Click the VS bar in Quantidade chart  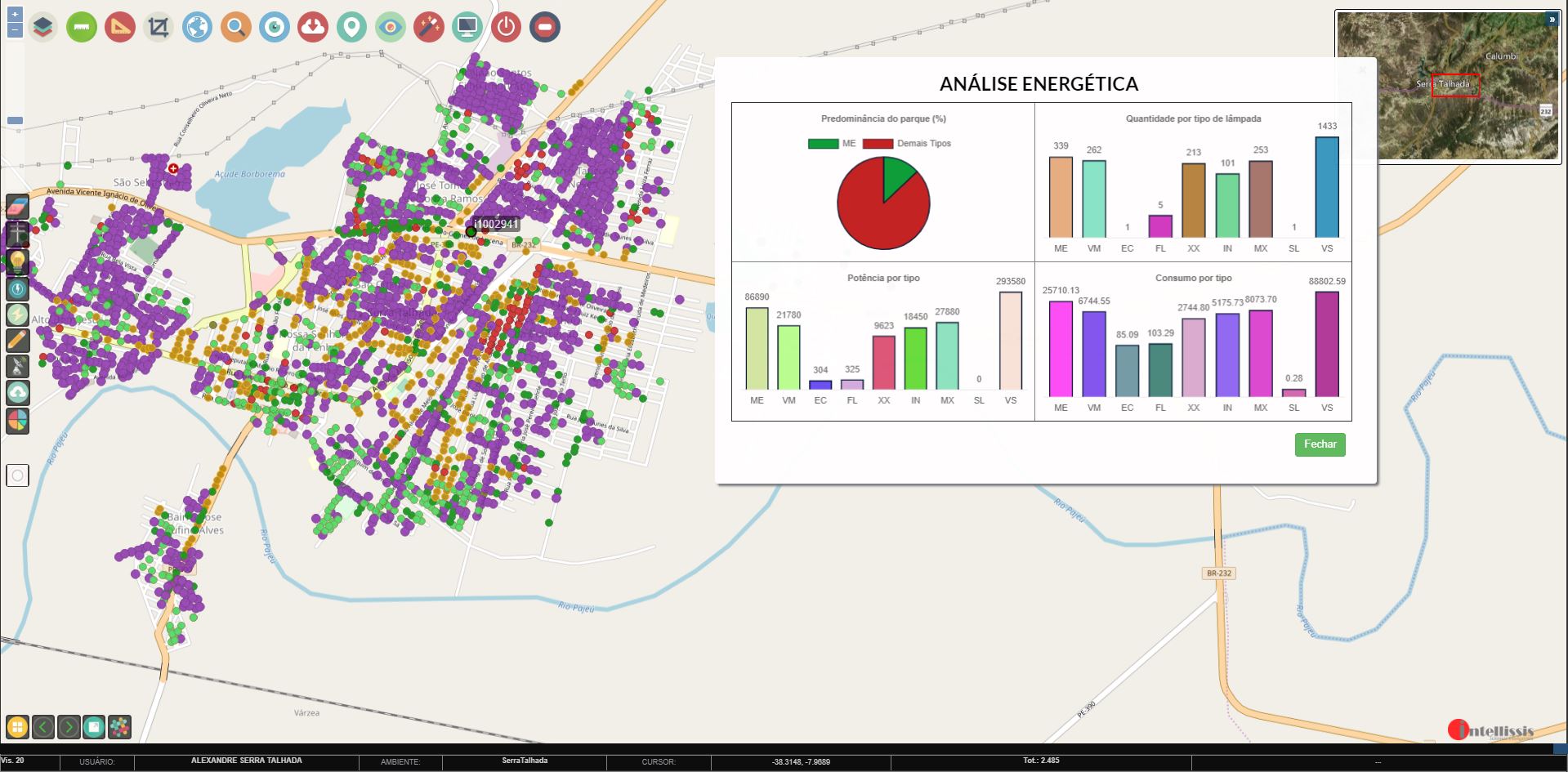tap(1326, 187)
